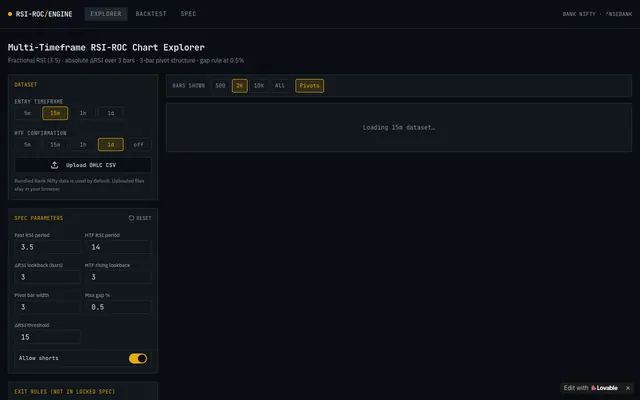Select 1d entry timeframe
The height and width of the screenshot is (400, 640).
click(111, 113)
